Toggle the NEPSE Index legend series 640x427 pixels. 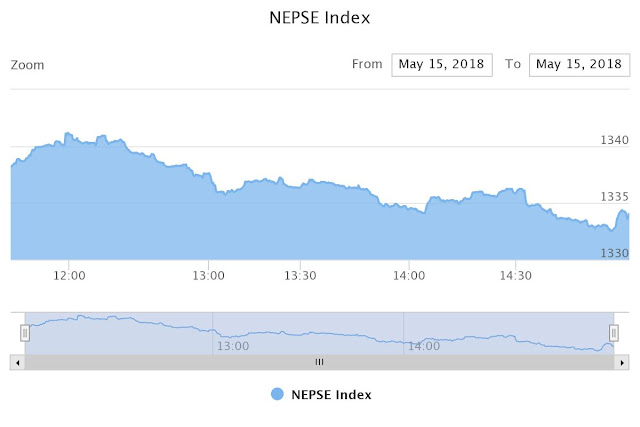tap(321, 395)
